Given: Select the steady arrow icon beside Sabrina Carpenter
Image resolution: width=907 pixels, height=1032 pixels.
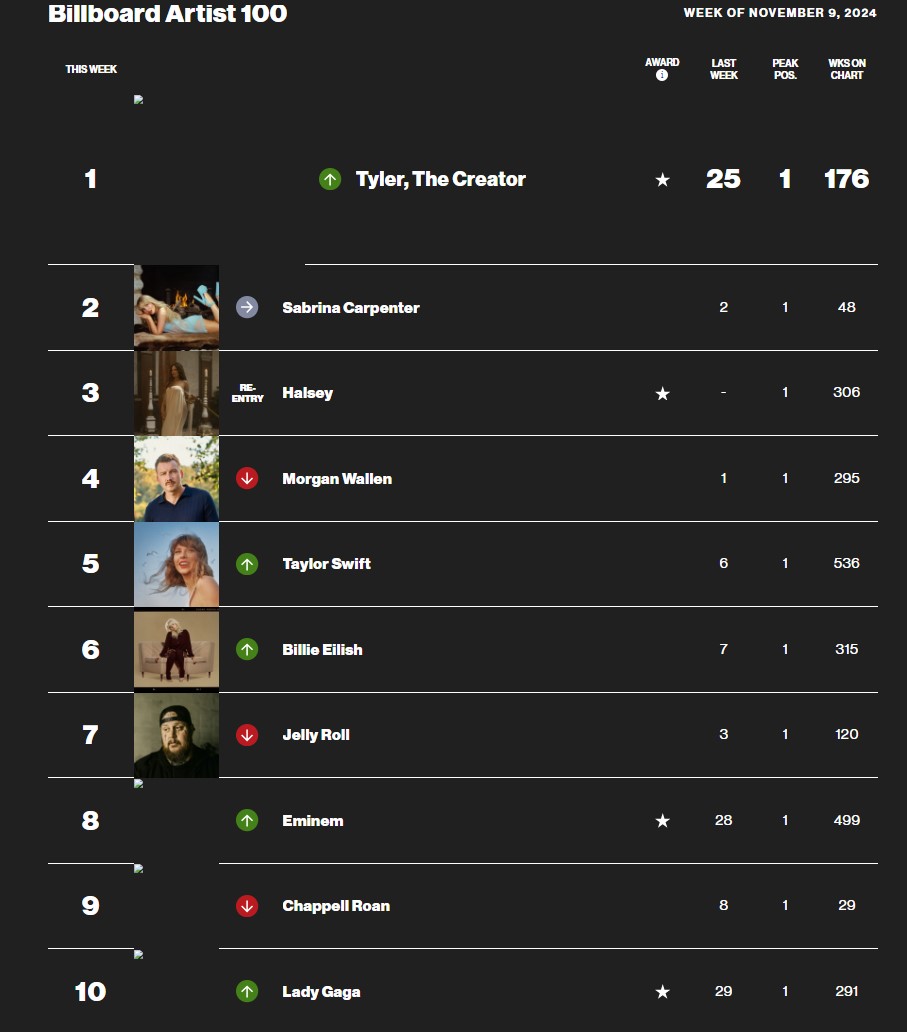Looking at the screenshot, I should tap(246, 307).
